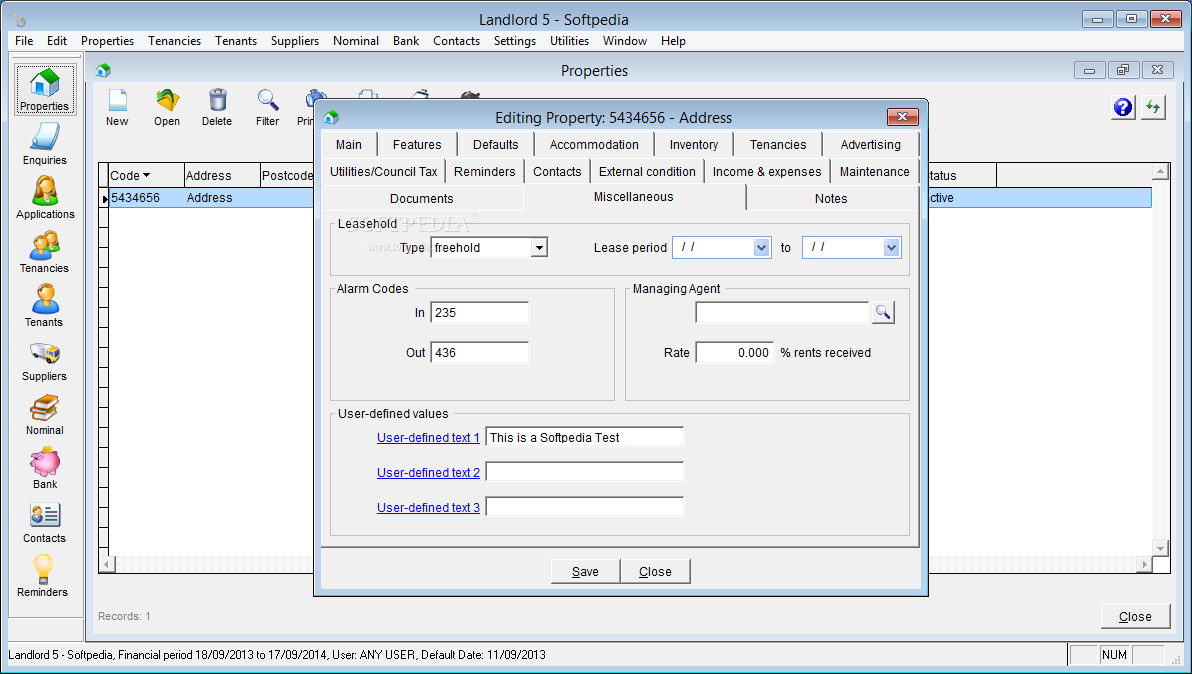The image size is (1192, 674).
Task: Switch to the External condition tab
Action: click(648, 172)
